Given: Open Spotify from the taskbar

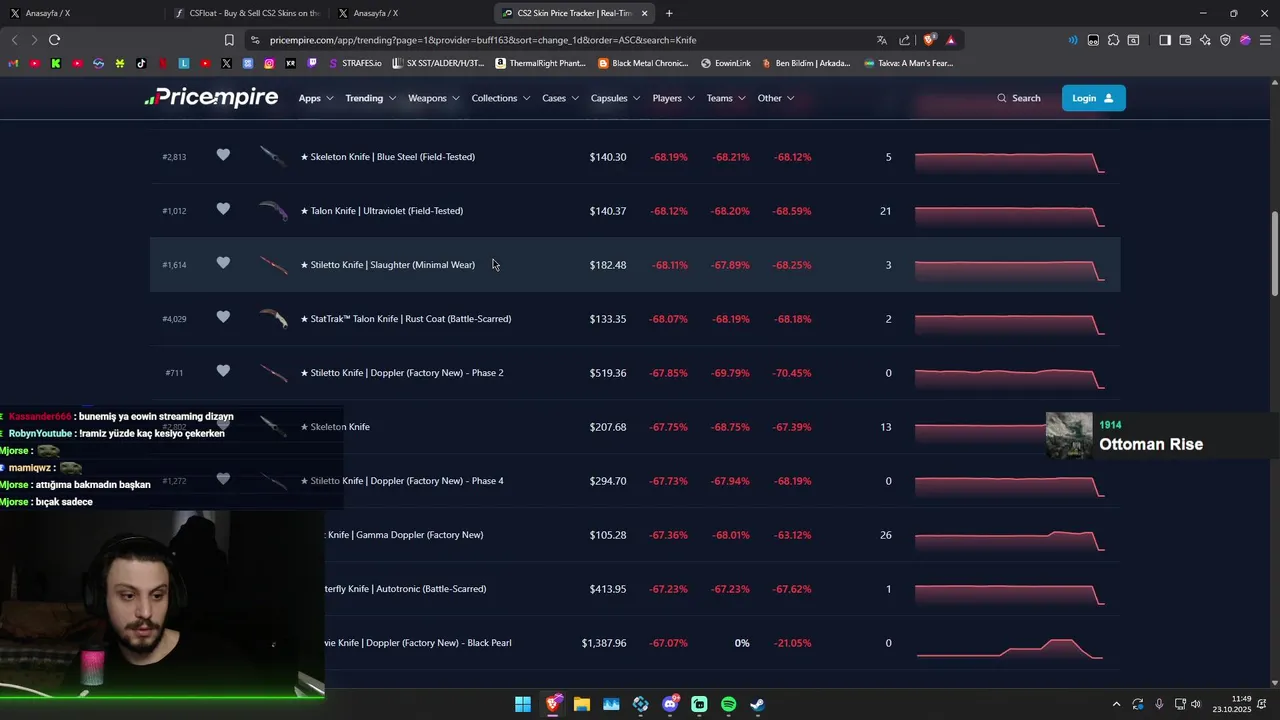Looking at the screenshot, I should 729,704.
